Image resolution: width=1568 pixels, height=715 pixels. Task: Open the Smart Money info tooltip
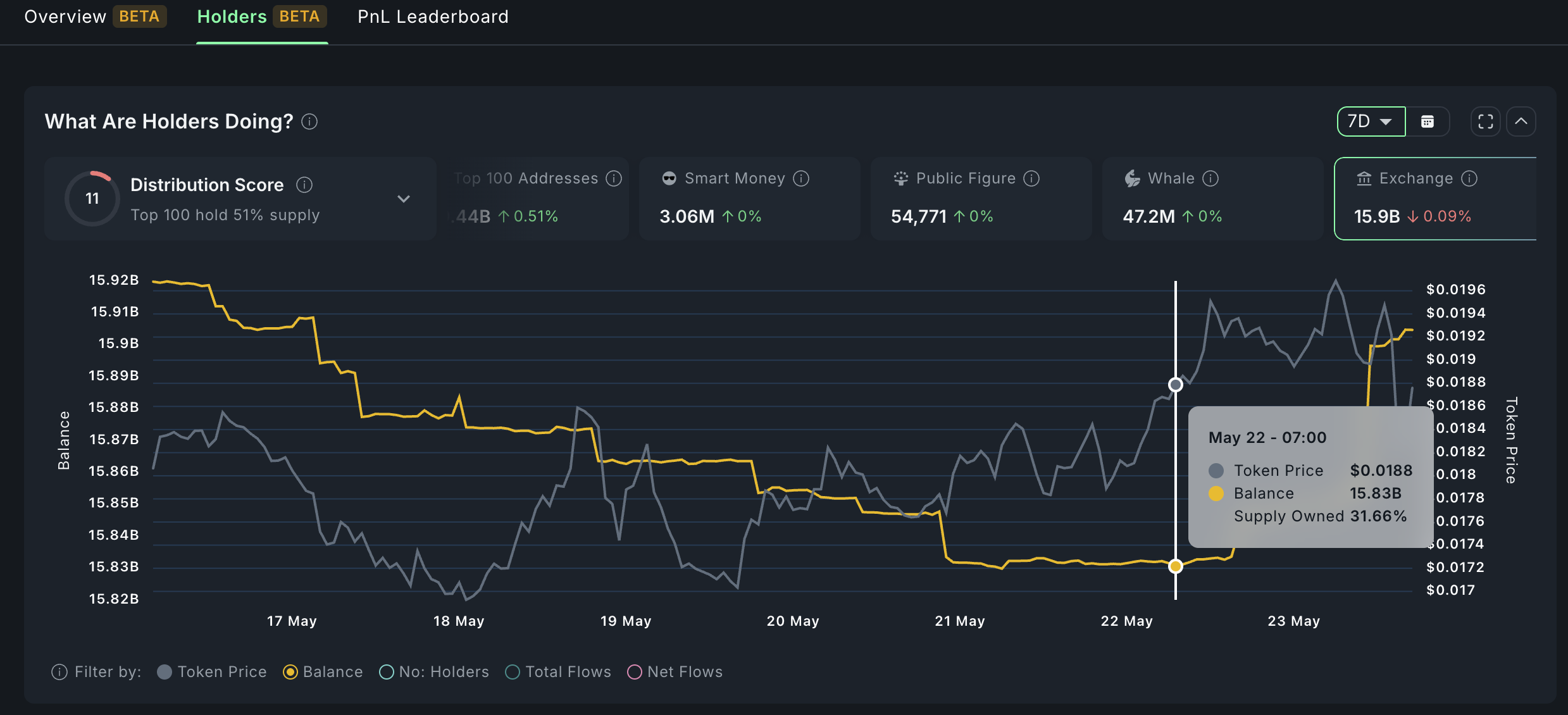click(x=801, y=178)
